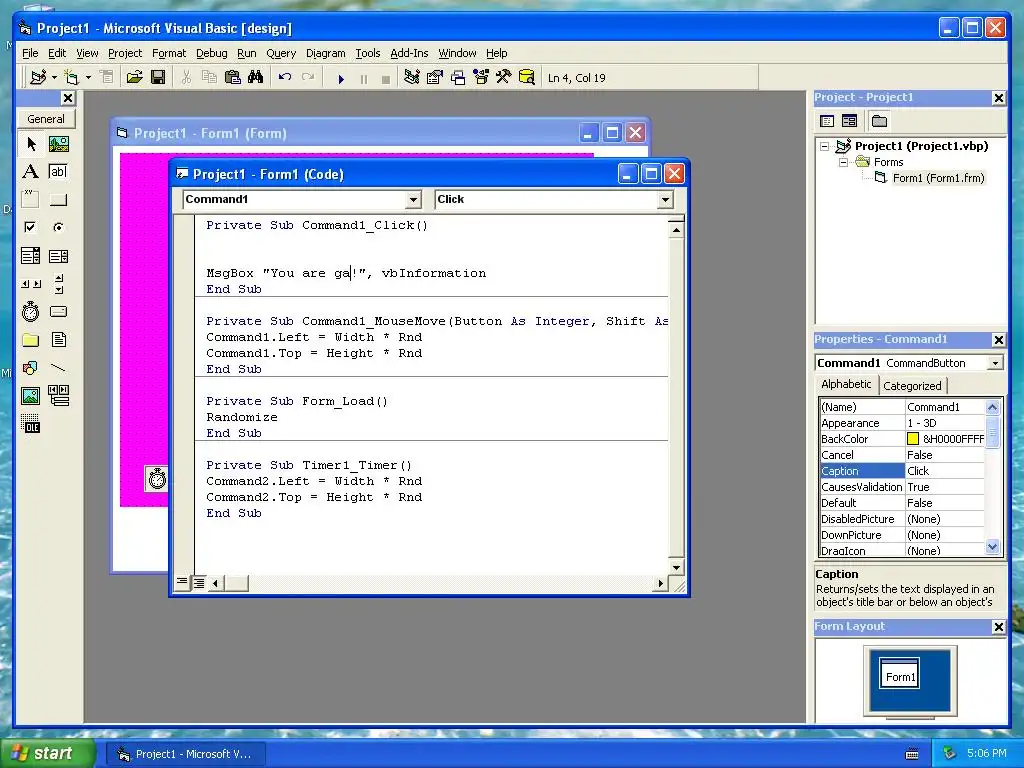The width and height of the screenshot is (1024, 768).
Task: Open Toolbox from toolbar icon
Action: point(504,77)
